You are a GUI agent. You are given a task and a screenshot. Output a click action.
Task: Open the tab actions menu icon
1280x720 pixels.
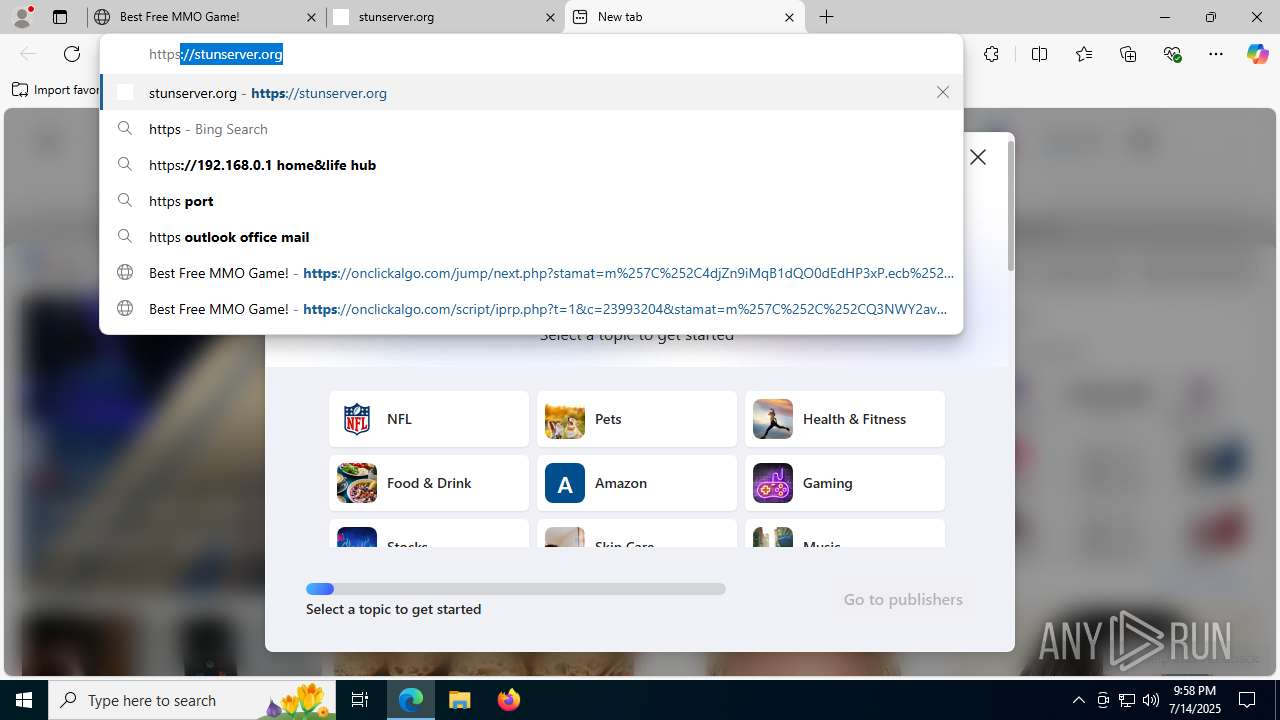click(x=60, y=17)
